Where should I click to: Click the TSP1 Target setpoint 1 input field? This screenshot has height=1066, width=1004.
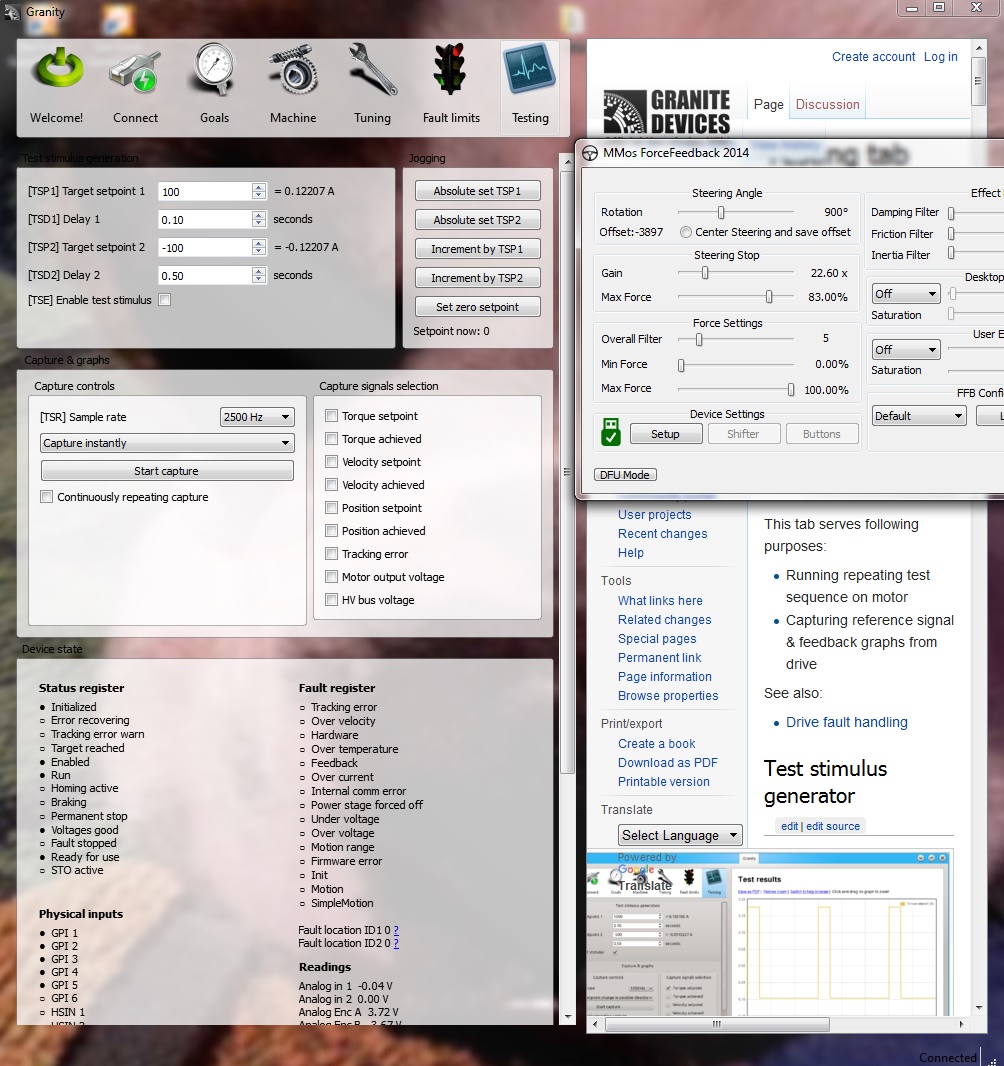(205, 192)
